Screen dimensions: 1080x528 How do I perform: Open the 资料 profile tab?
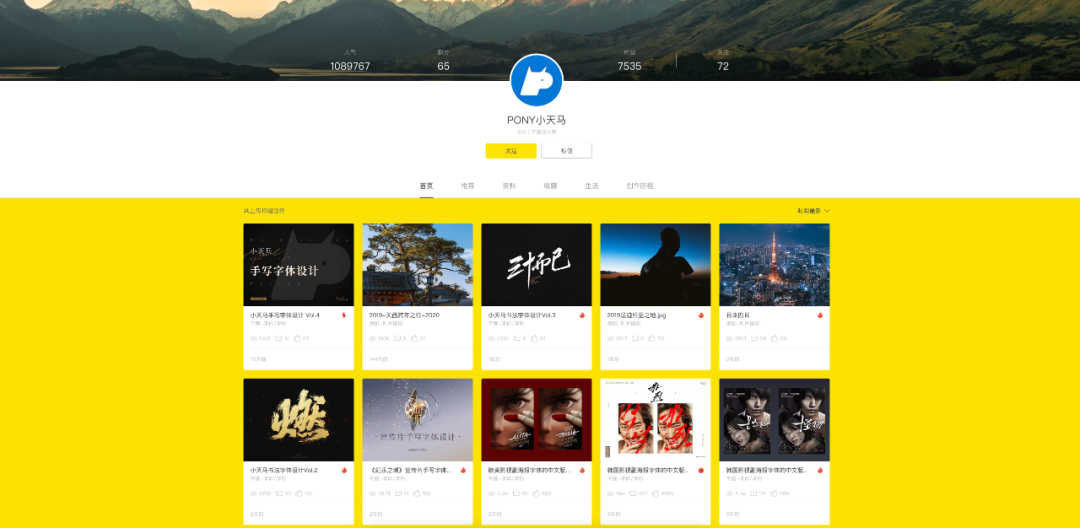(x=509, y=186)
